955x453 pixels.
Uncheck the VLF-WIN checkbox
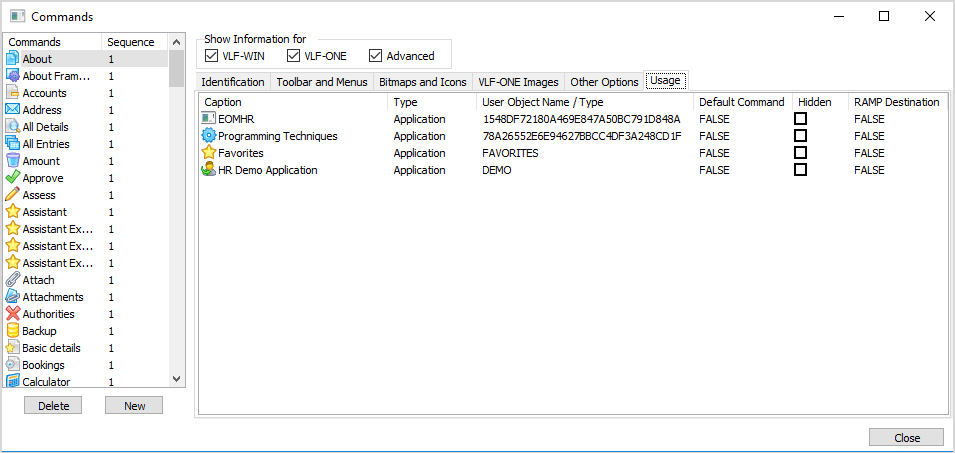coord(211,56)
